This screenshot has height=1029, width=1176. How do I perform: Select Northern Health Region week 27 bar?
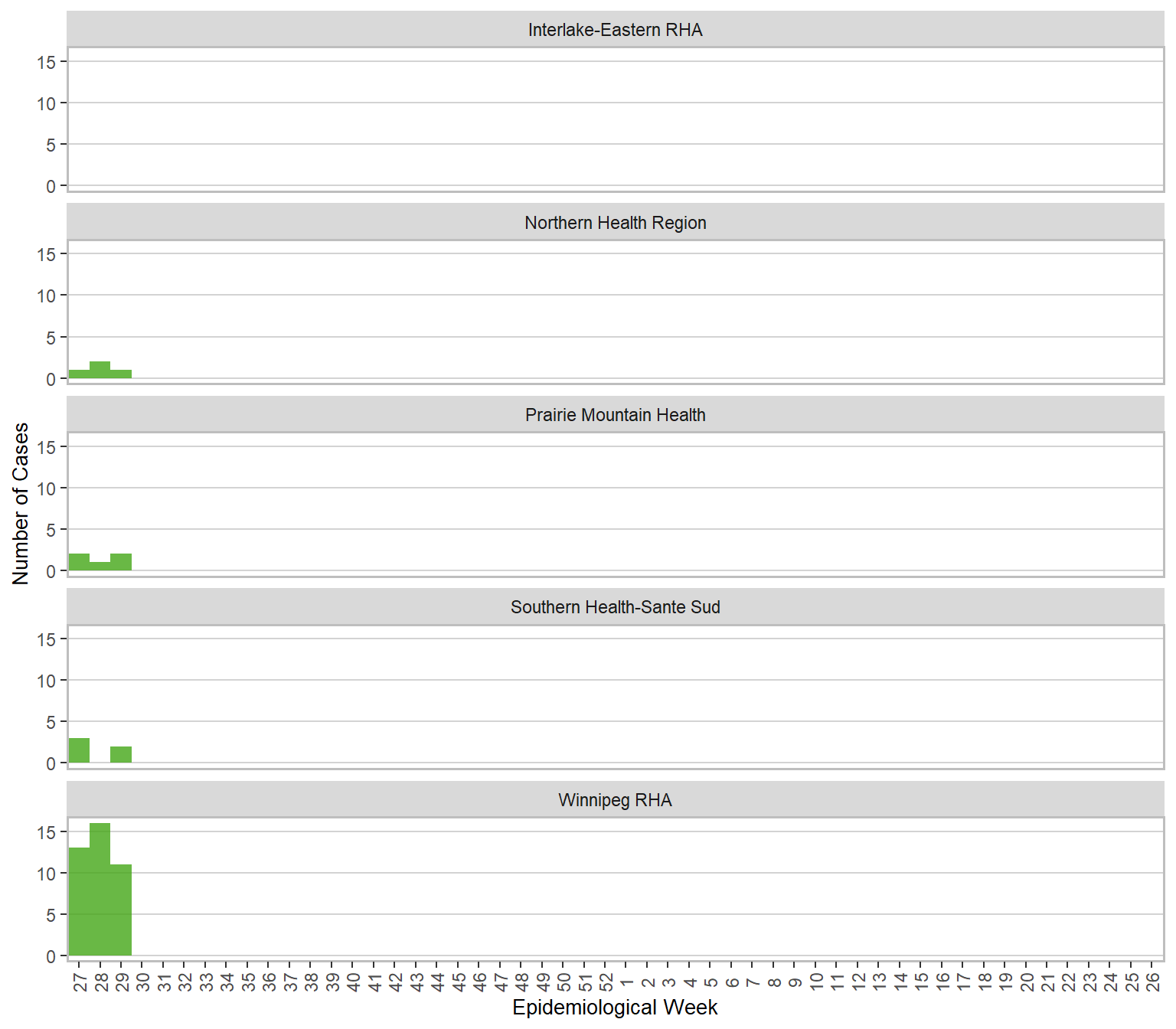[x=79, y=374]
